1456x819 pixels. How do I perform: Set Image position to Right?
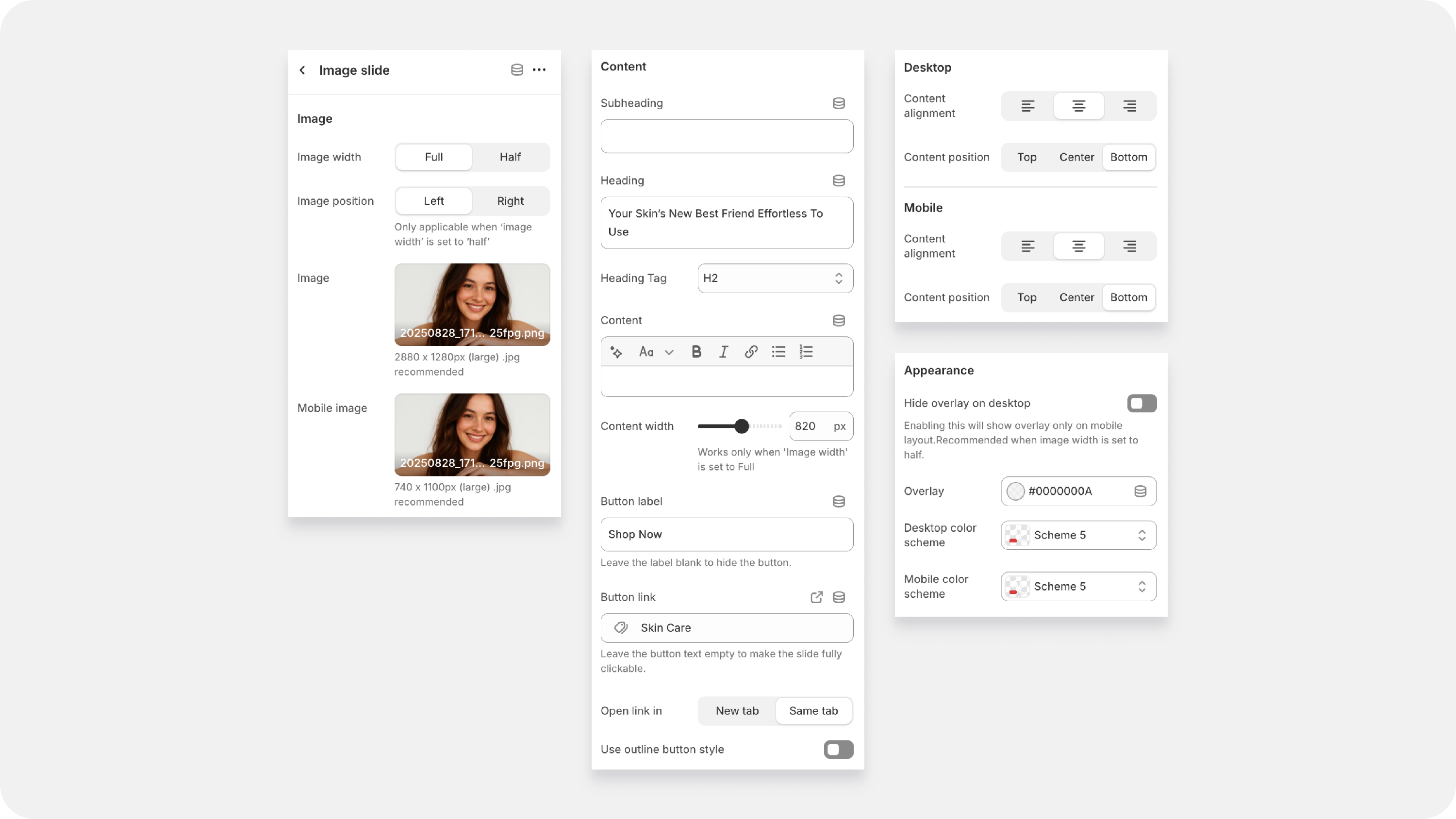tap(510, 201)
